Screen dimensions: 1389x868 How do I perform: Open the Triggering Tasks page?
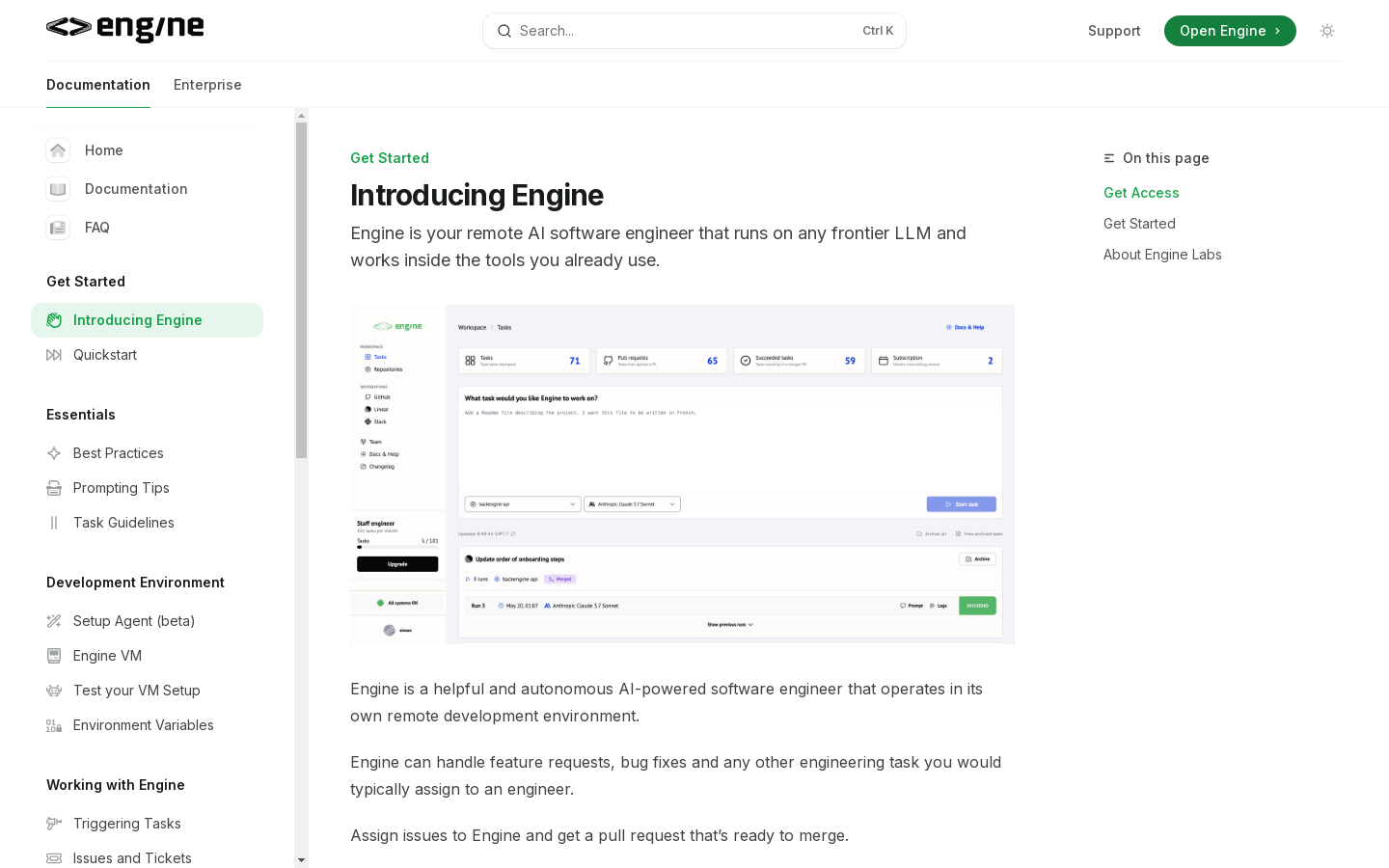[x=147, y=824]
